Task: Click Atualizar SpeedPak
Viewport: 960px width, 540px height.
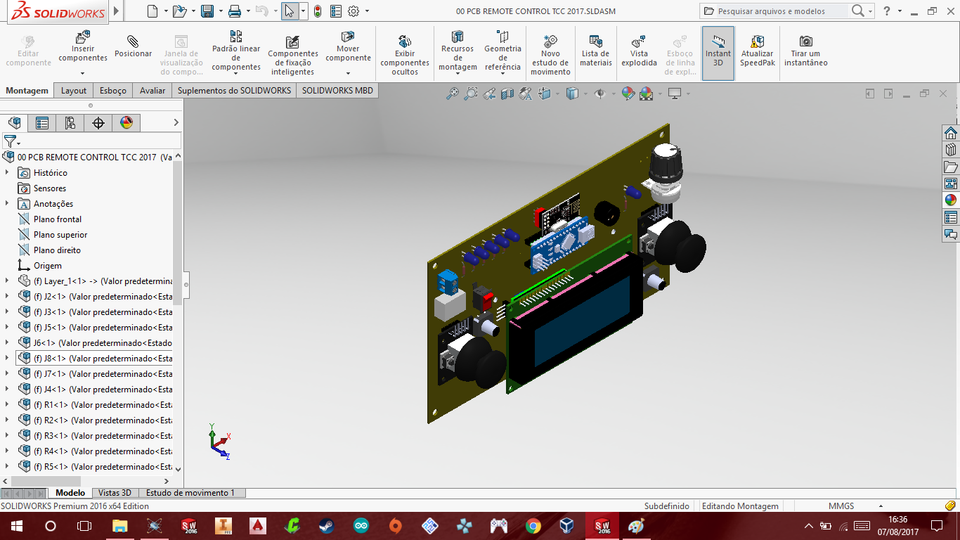Action: click(x=757, y=50)
